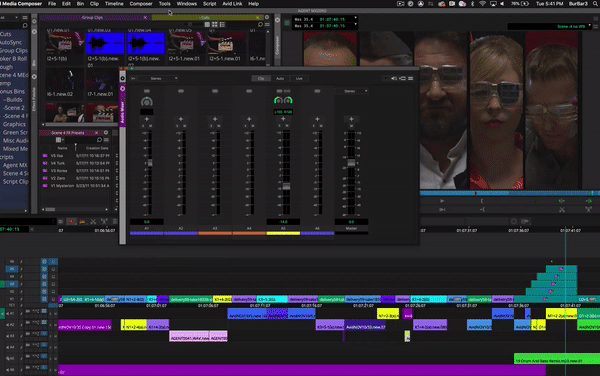The width and height of the screenshot is (600, 376).
Task: Select Live mode in Audio Mixer
Action: [299, 78]
